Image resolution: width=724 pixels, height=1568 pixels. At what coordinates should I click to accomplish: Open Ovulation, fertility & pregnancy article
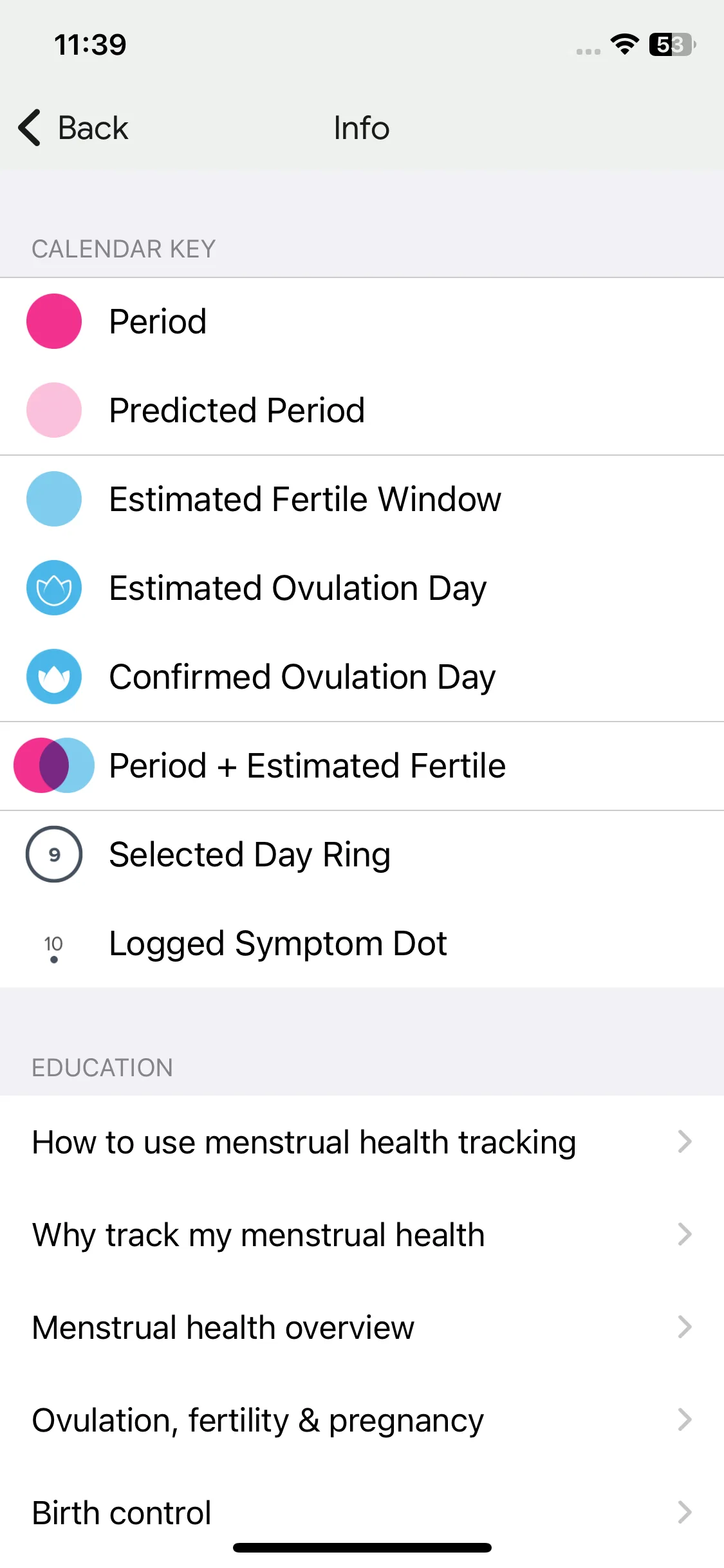362,1420
